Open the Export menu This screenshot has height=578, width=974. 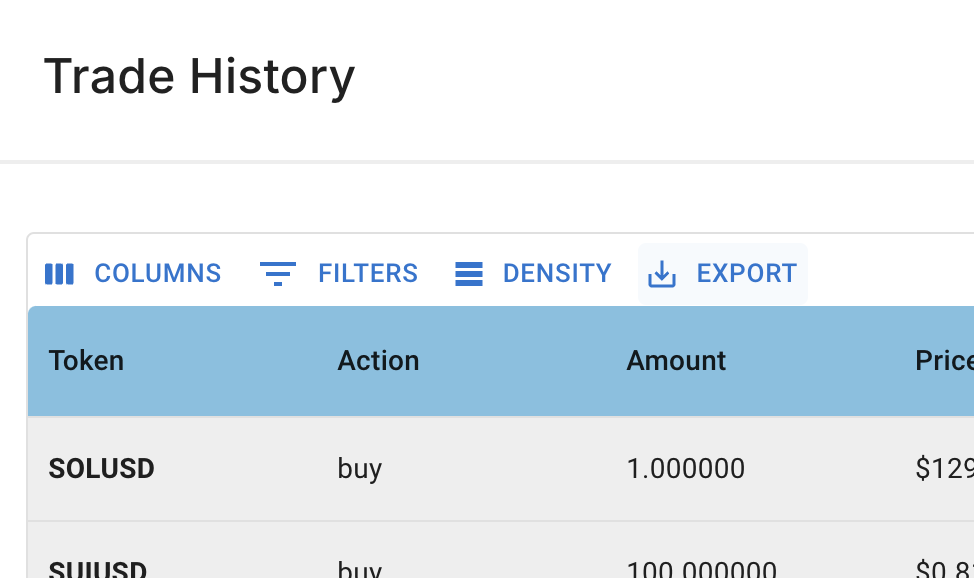pos(722,273)
